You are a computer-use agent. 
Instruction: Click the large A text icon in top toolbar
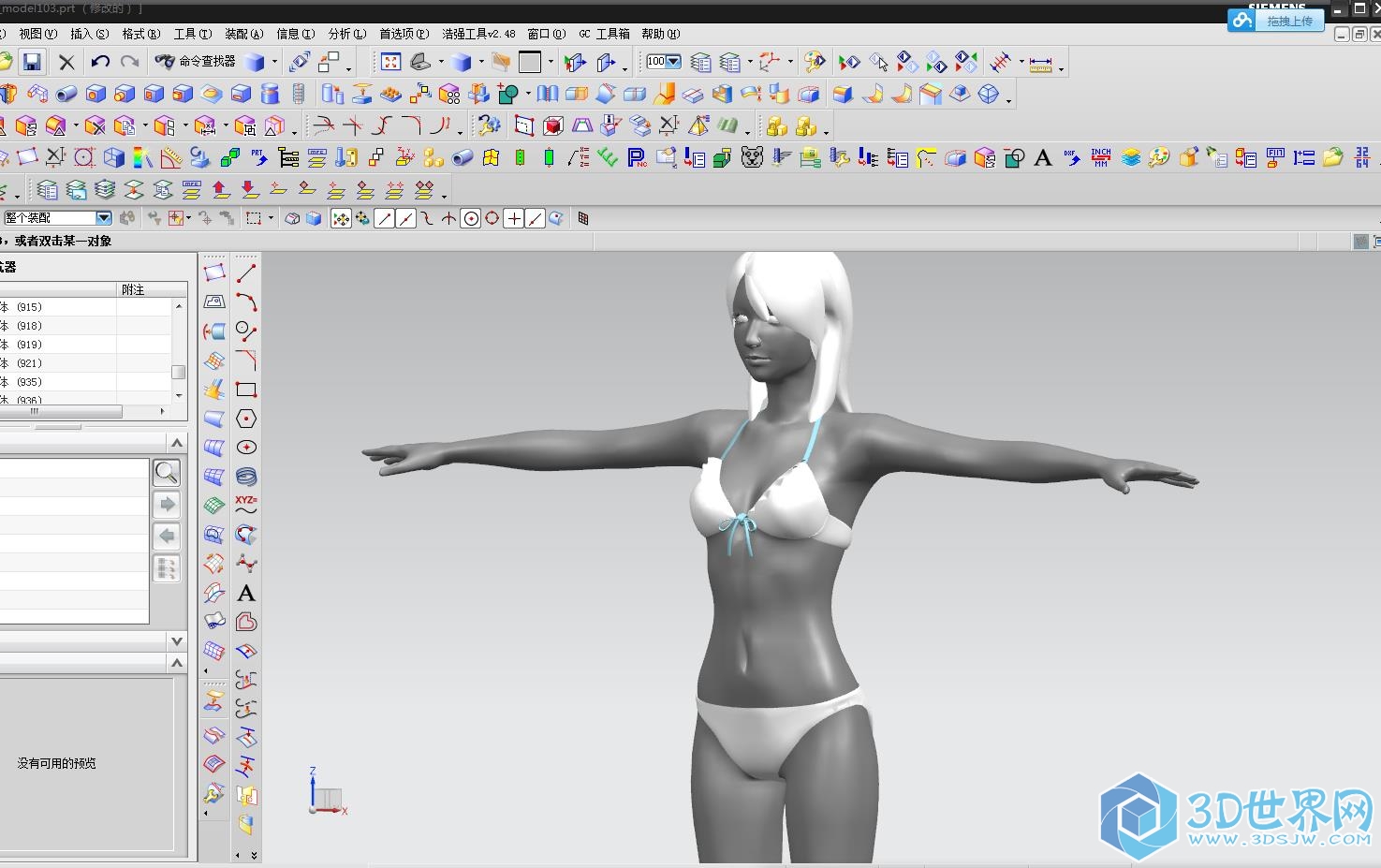coord(1043,157)
